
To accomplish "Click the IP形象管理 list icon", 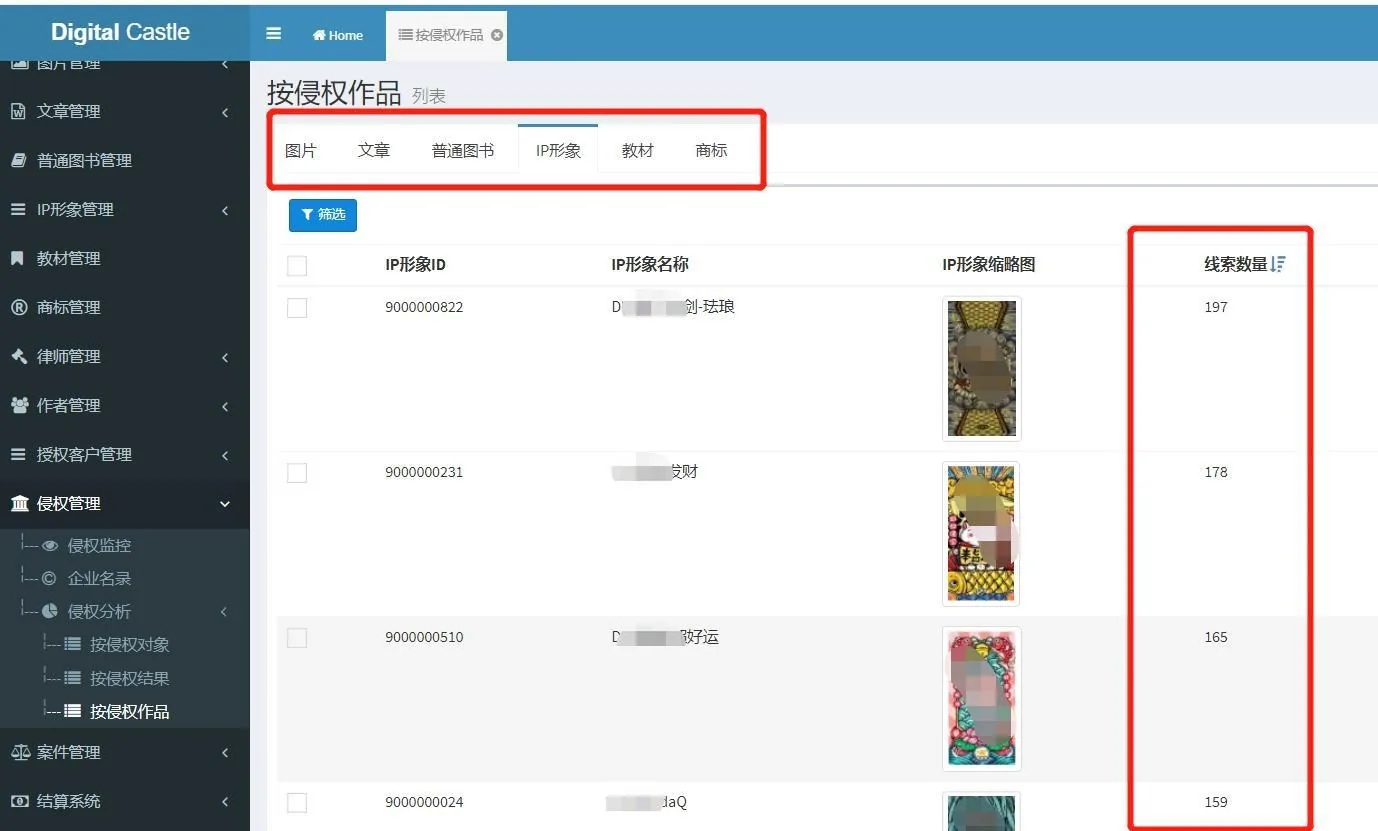I will pos(18,209).
